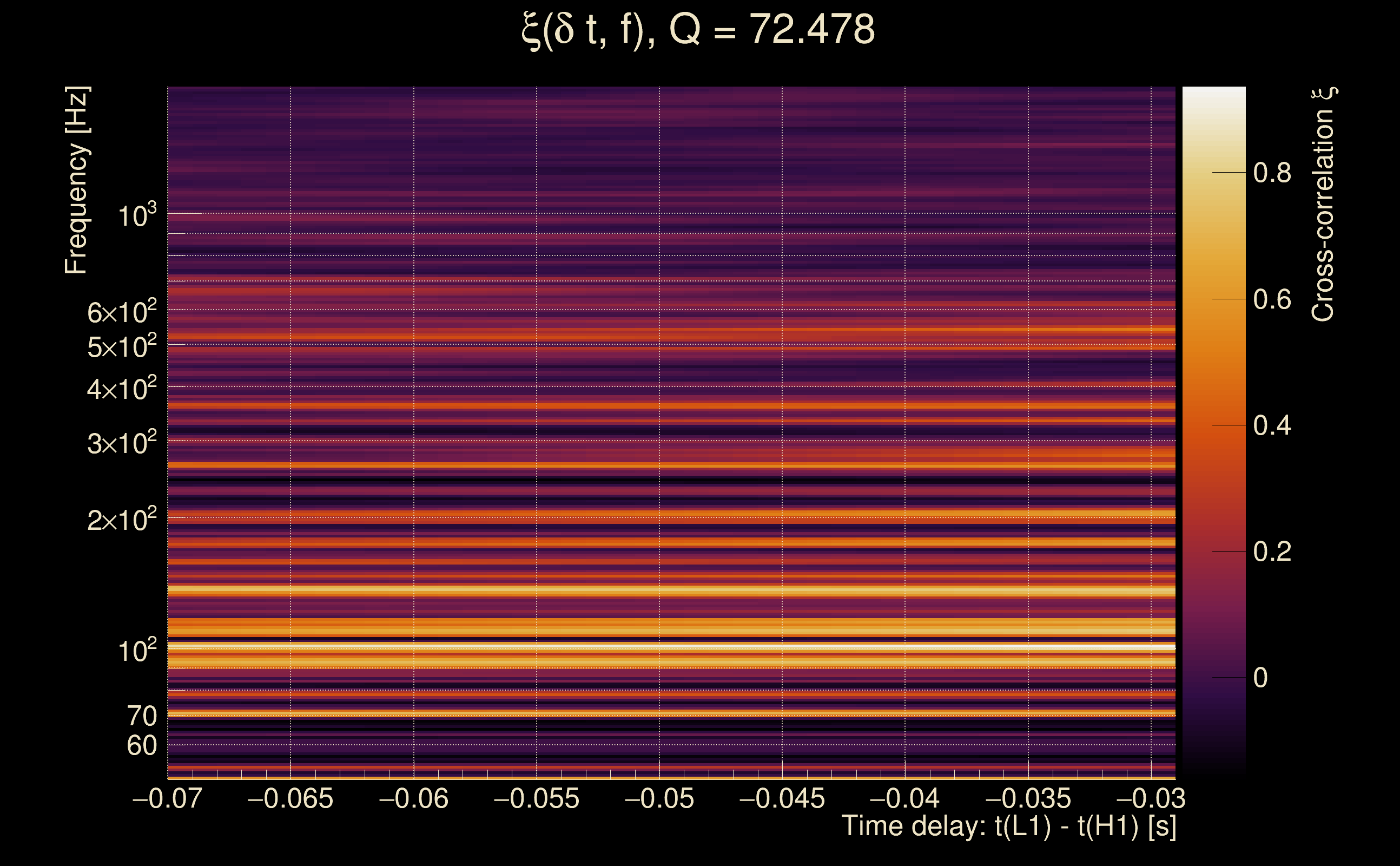Click the Cross-correlation ξ colorbar label

1323,205
